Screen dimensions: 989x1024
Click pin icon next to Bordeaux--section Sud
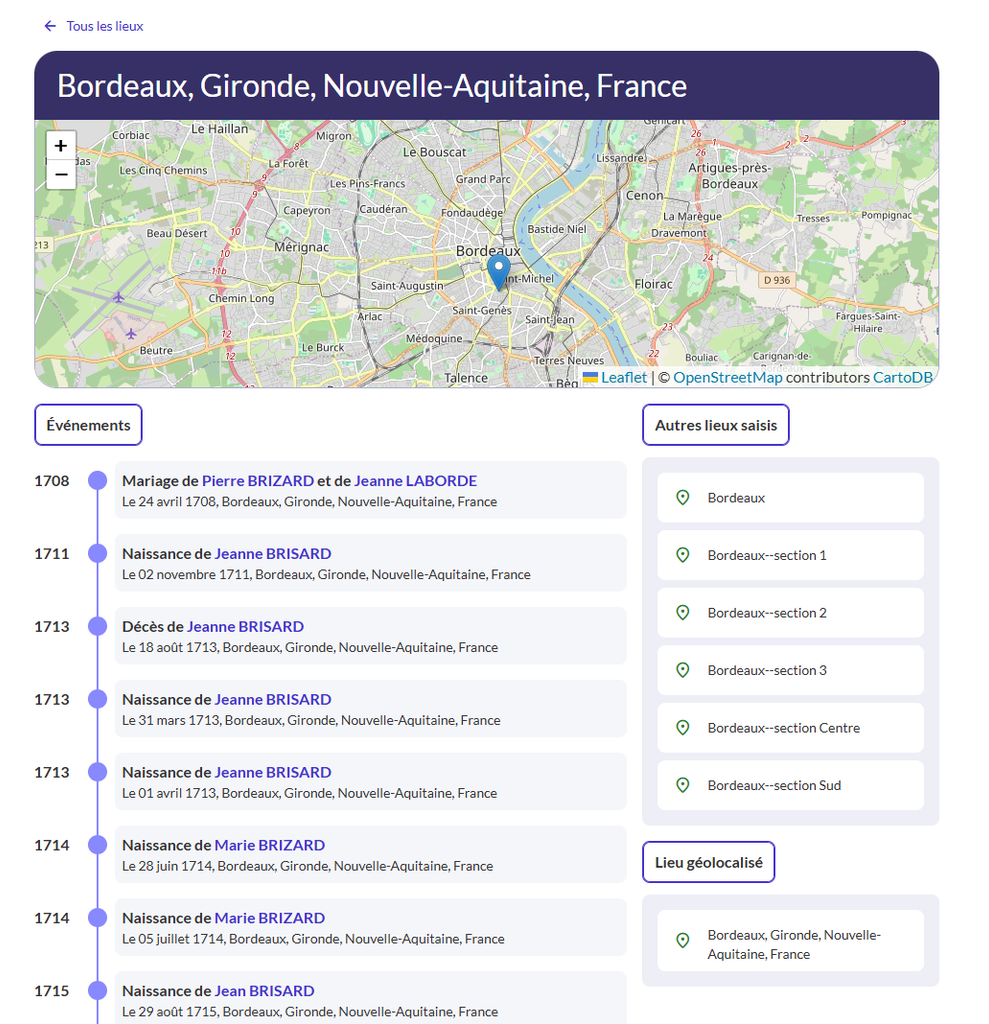click(683, 785)
